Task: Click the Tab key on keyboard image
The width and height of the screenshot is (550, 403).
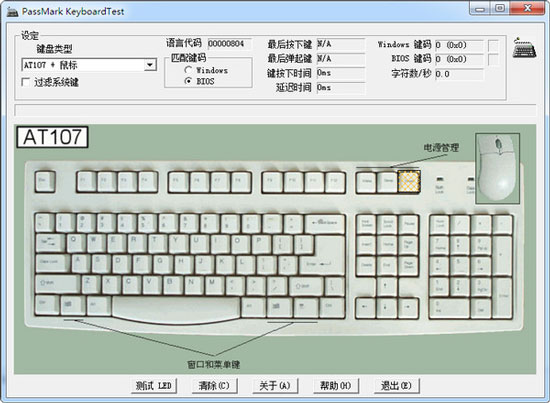Action: pyautogui.click(x=50, y=243)
